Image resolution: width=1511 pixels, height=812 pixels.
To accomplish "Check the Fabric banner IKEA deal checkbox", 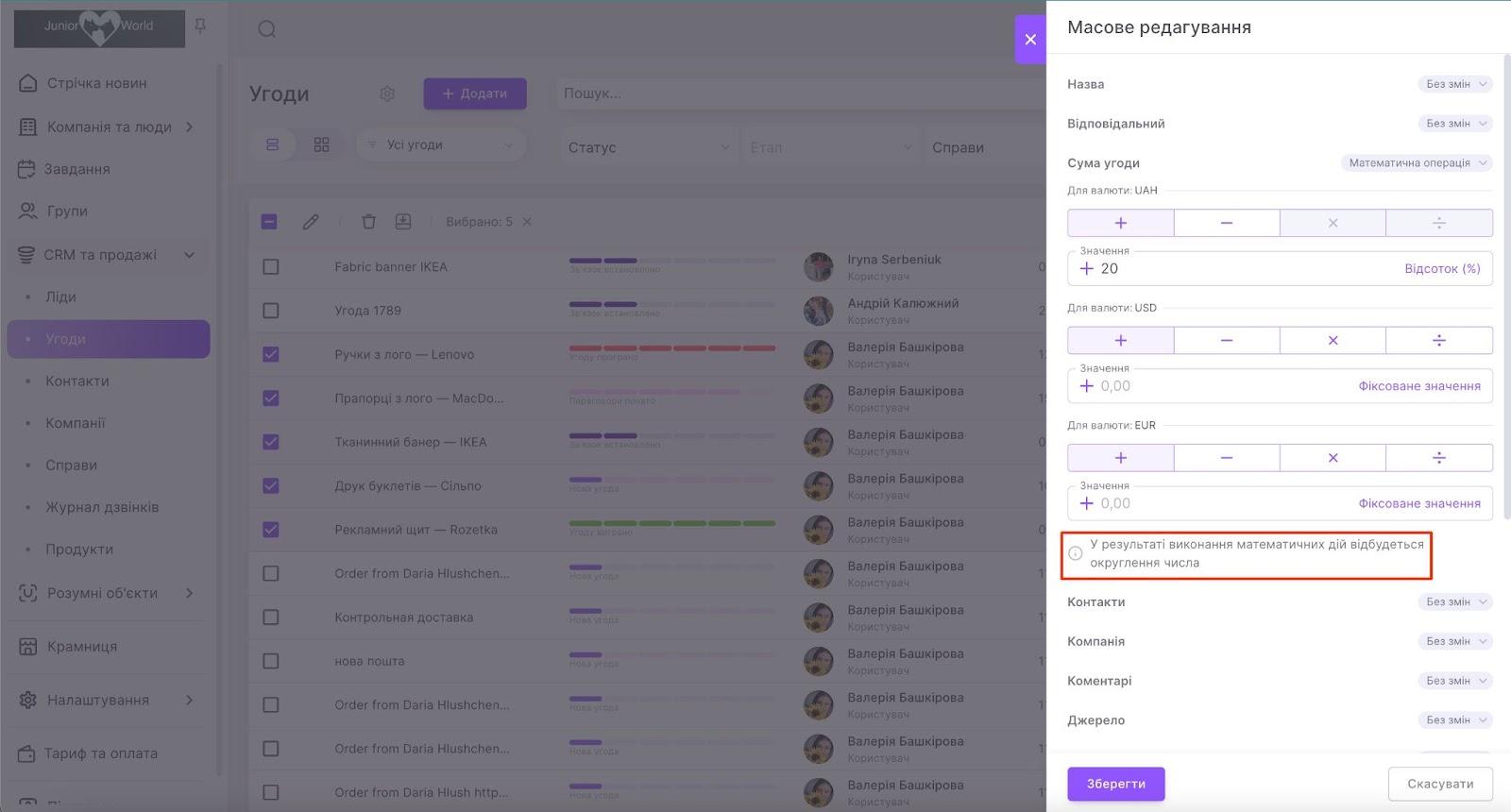I will coord(271,267).
